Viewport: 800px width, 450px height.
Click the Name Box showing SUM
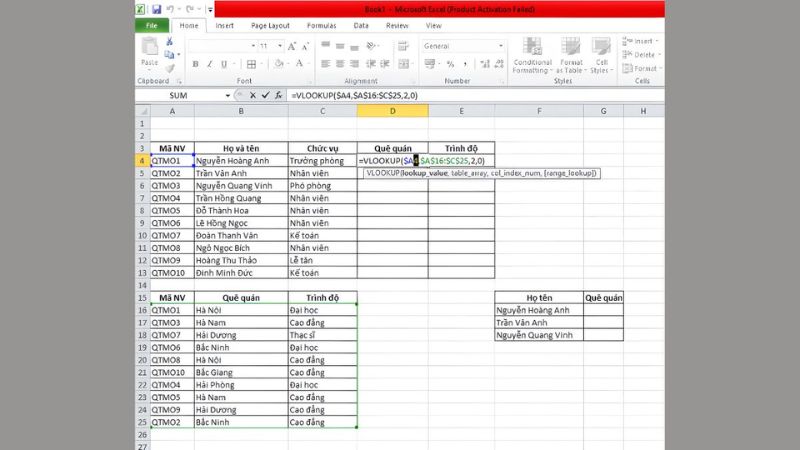tap(179, 95)
